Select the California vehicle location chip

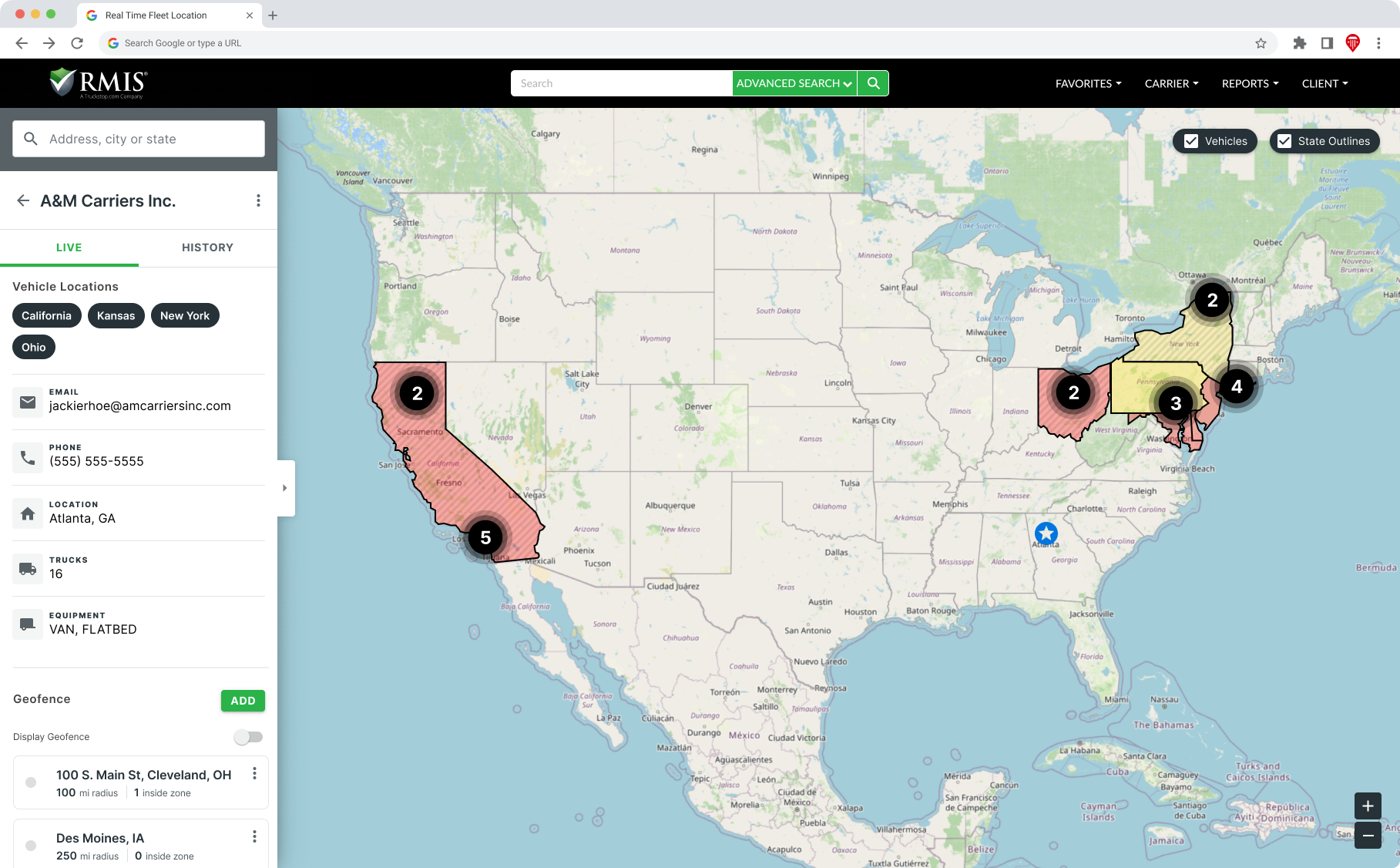pos(46,315)
